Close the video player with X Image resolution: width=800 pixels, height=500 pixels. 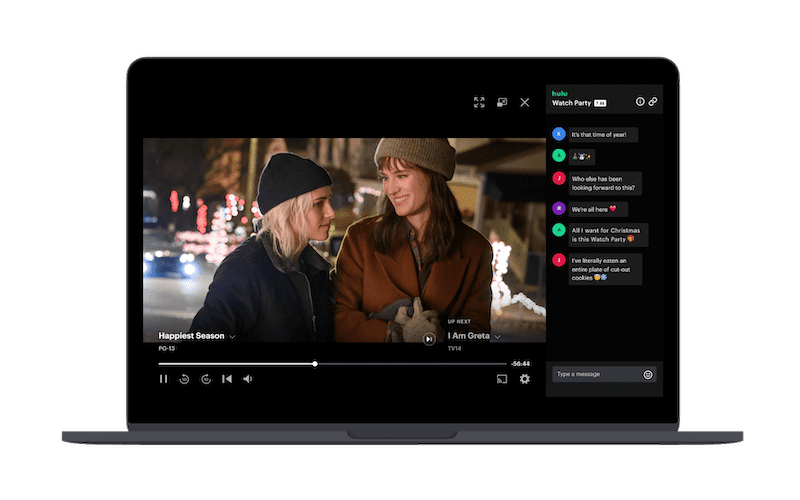[524, 103]
